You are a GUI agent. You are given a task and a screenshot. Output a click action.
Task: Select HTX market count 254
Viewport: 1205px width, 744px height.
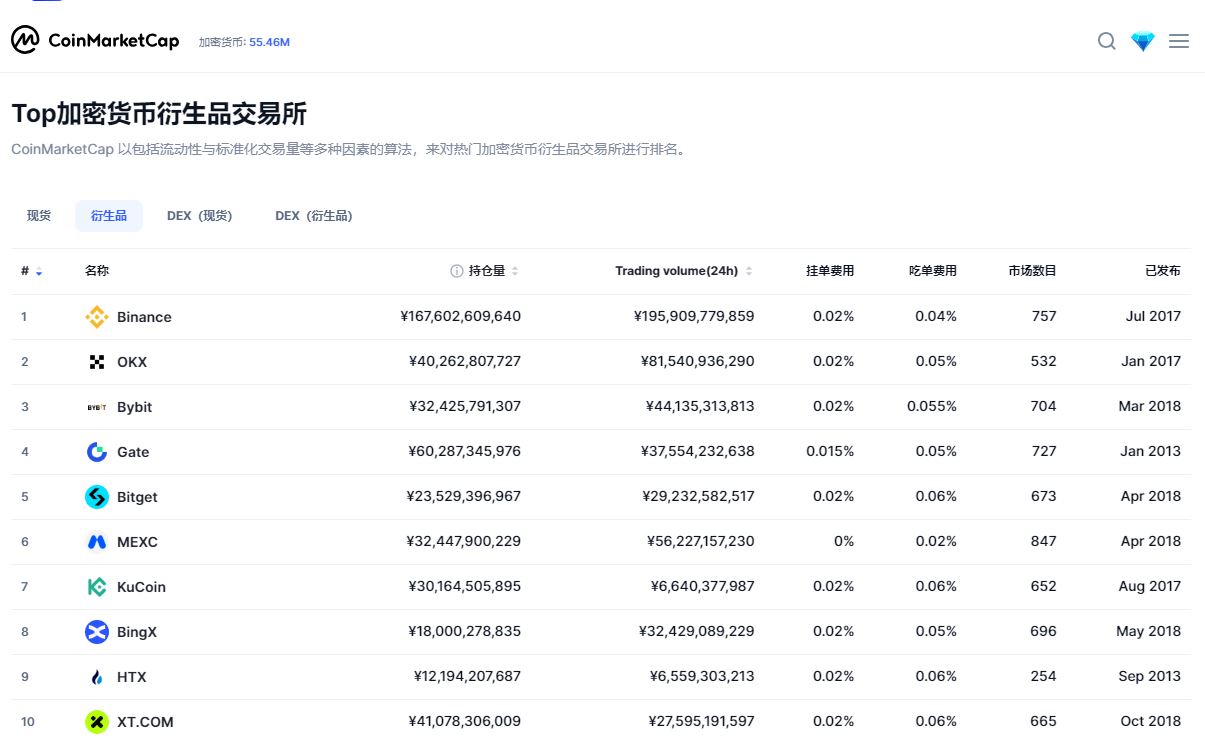pyautogui.click(x=1044, y=676)
